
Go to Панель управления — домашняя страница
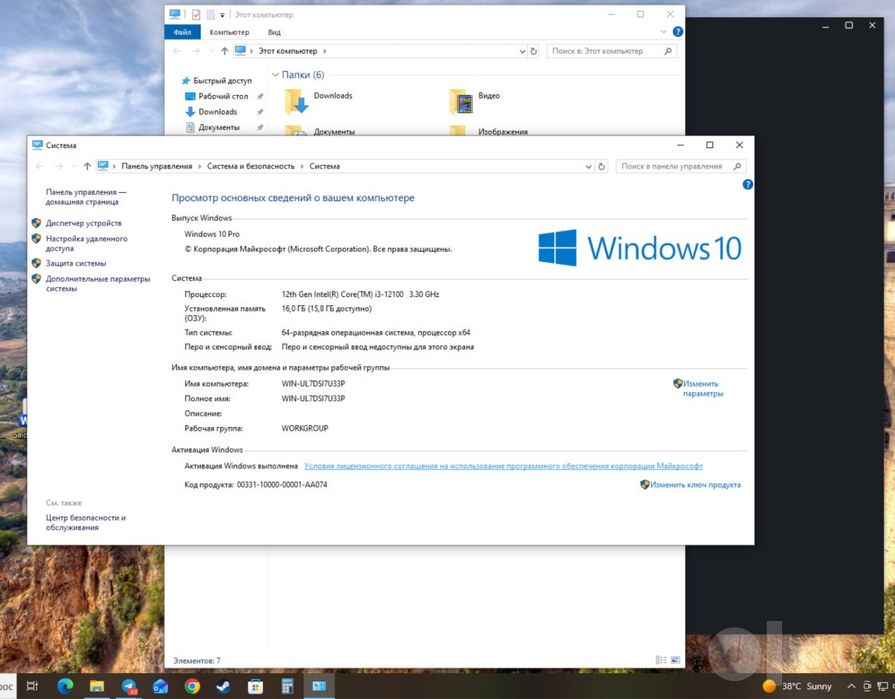86,197
